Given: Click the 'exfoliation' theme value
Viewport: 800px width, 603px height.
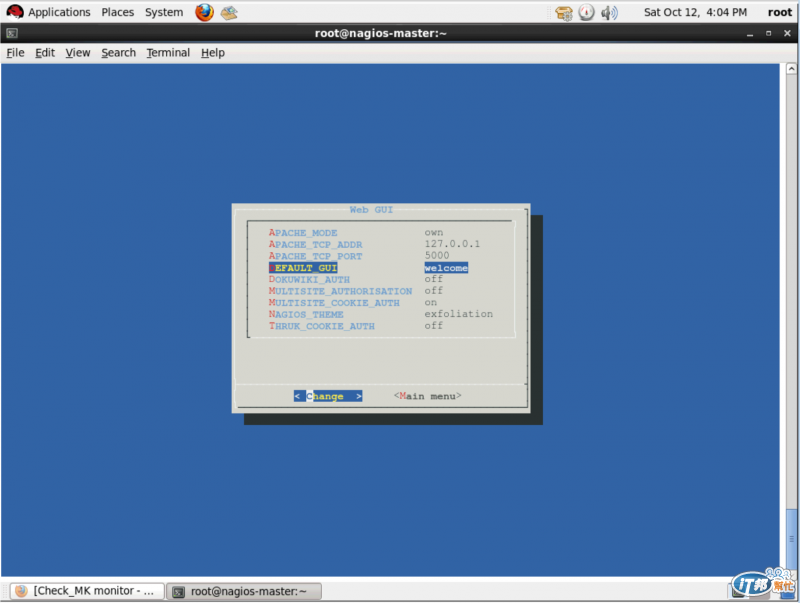Looking at the screenshot, I should click(x=459, y=314).
